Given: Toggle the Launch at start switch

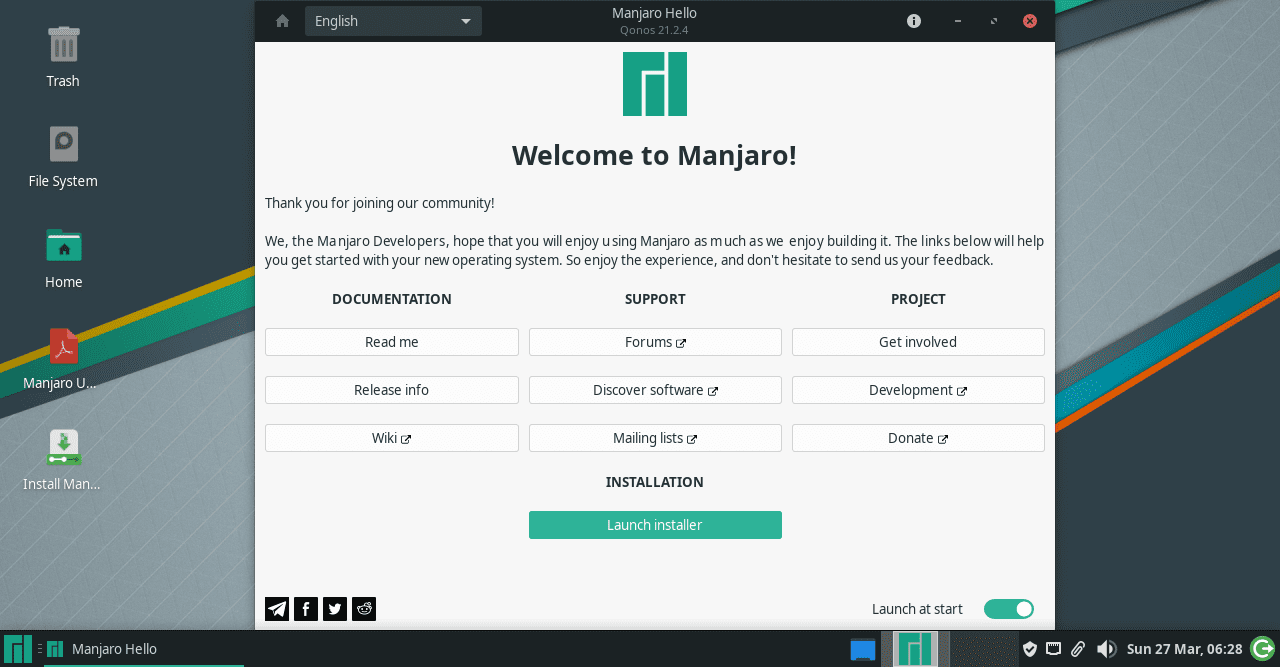Looking at the screenshot, I should pyautogui.click(x=1009, y=609).
